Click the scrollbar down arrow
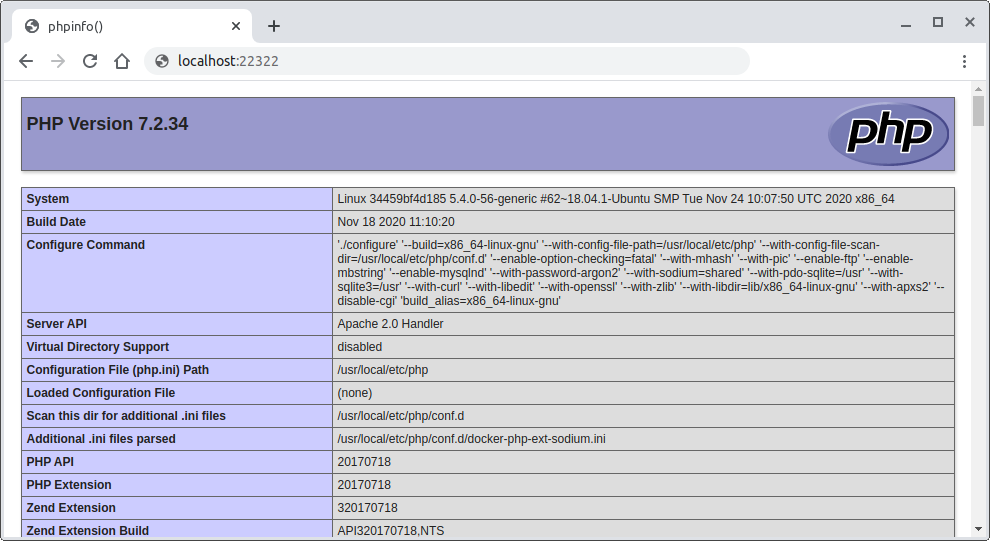This screenshot has width=990, height=541. [x=979, y=530]
